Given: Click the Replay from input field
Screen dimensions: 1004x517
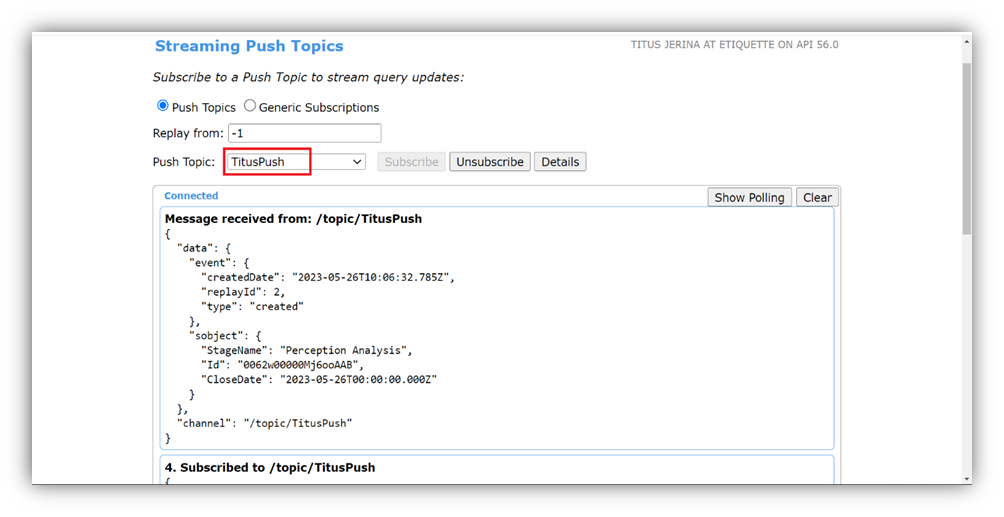Looking at the screenshot, I should pyautogui.click(x=305, y=133).
